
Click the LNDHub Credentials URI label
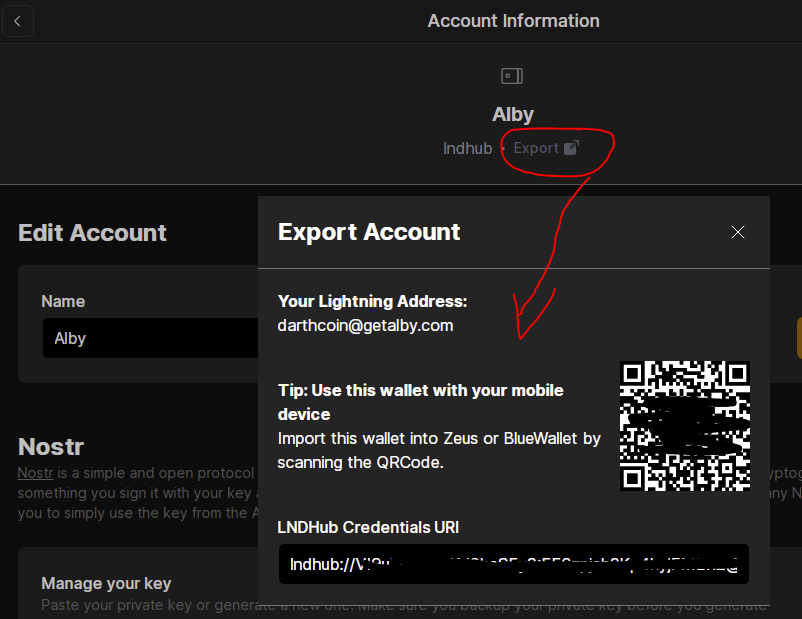coord(368,527)
